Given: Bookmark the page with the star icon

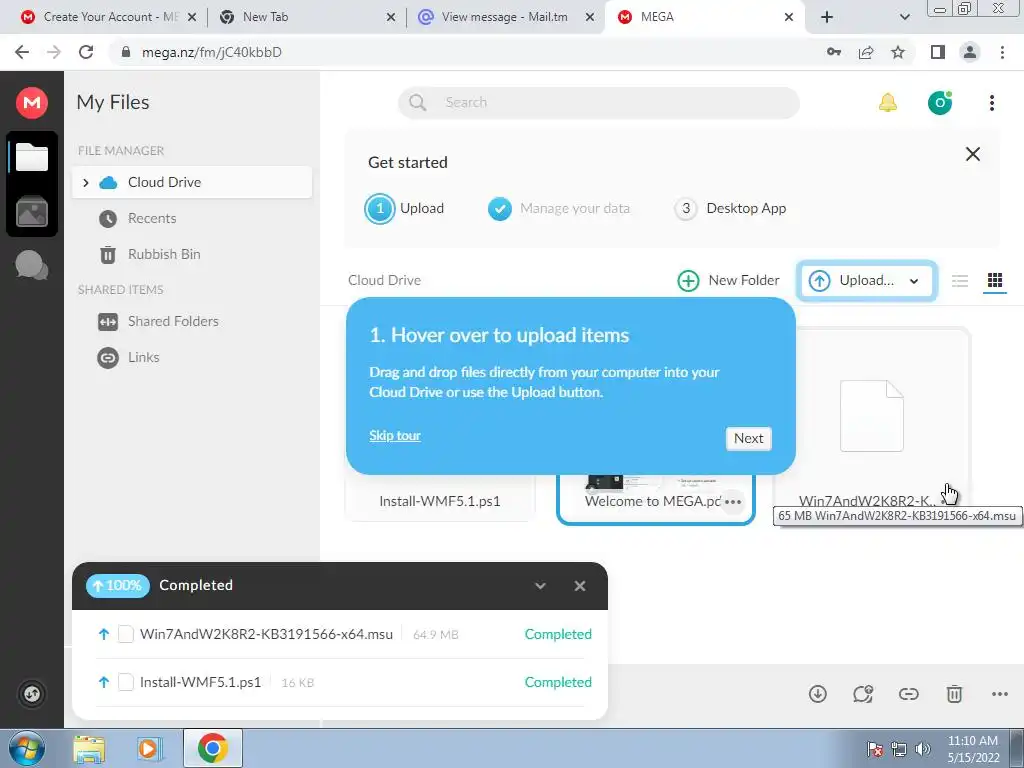Looking at the screenshot, I should (x=898, y=52).
